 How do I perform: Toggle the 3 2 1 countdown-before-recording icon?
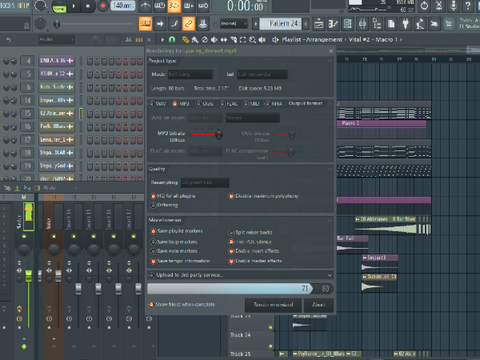pos(174,5)
